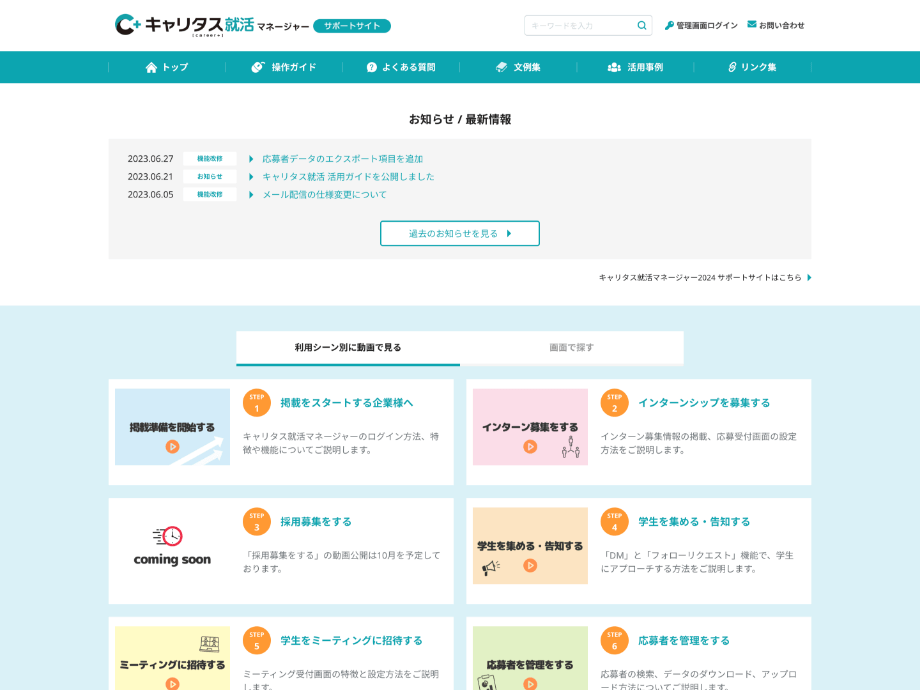
Task: Switch to the 画面で探す tab
Action: pyautogui.click(x=571, y=347)
